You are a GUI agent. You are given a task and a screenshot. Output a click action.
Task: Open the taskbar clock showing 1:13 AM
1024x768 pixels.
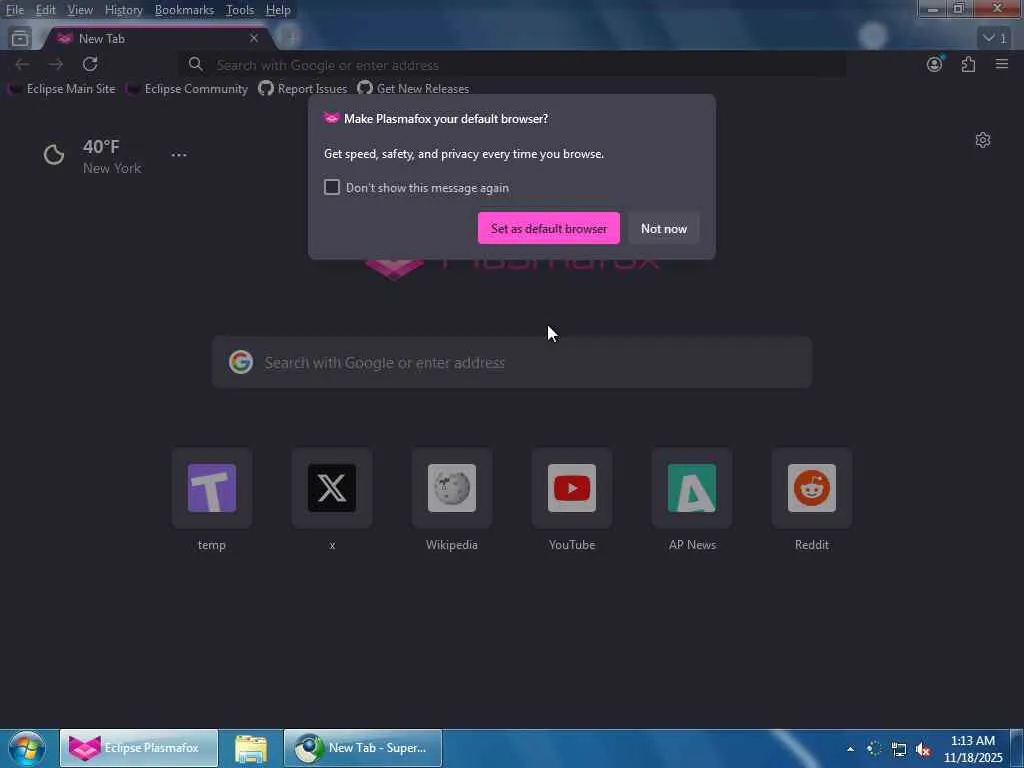(x=973, y=749)
